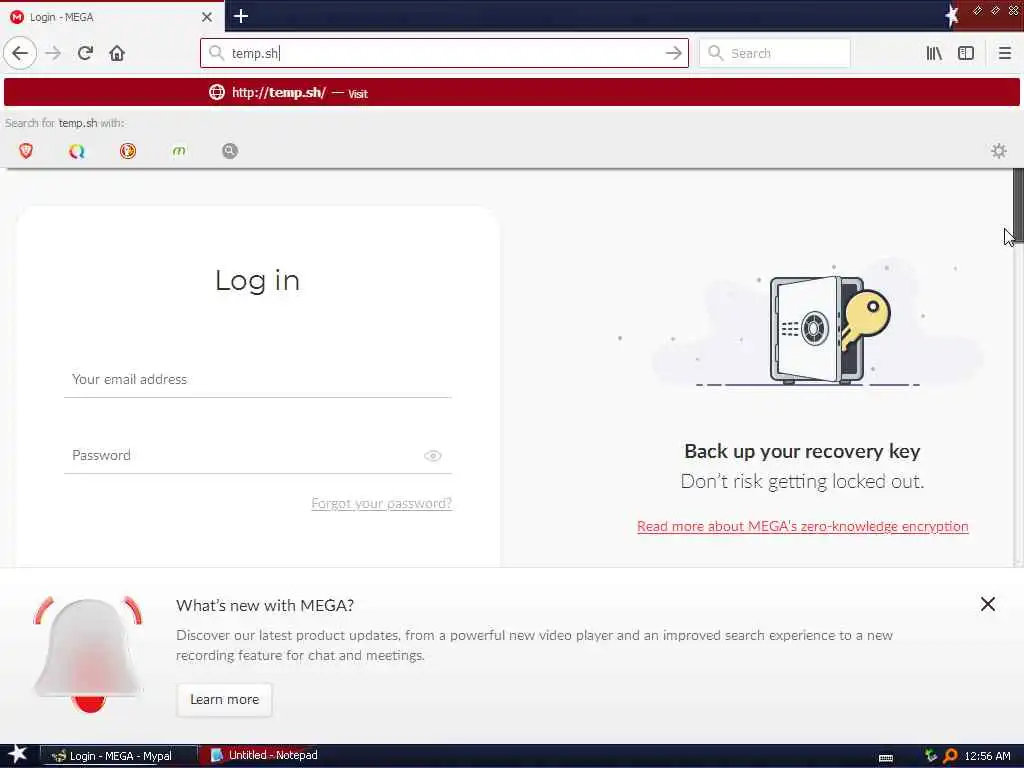
Task: Click the browser Search box
Action: tap(775, 53)
